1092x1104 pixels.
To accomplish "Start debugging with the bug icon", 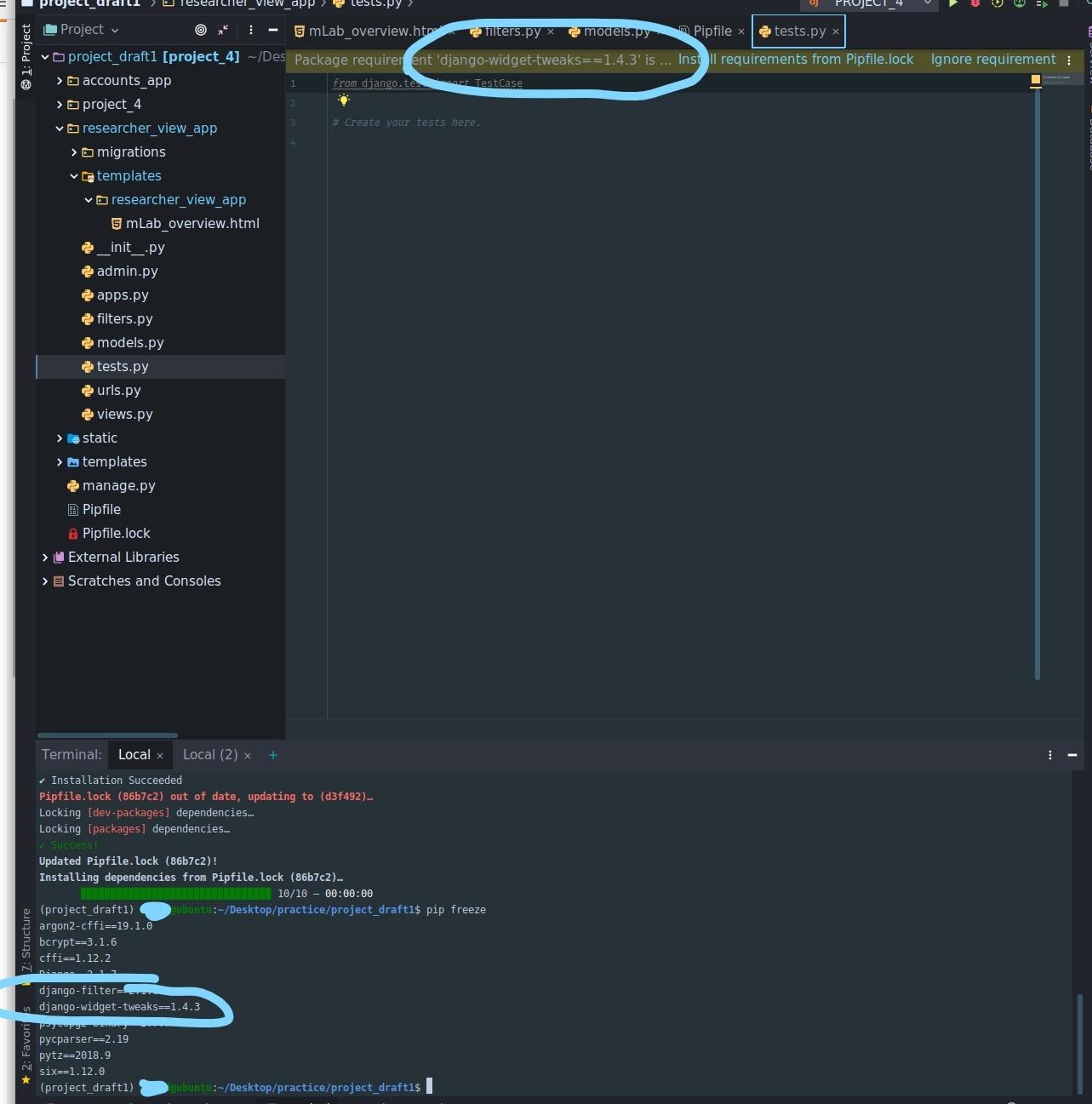I will [975, 4].
